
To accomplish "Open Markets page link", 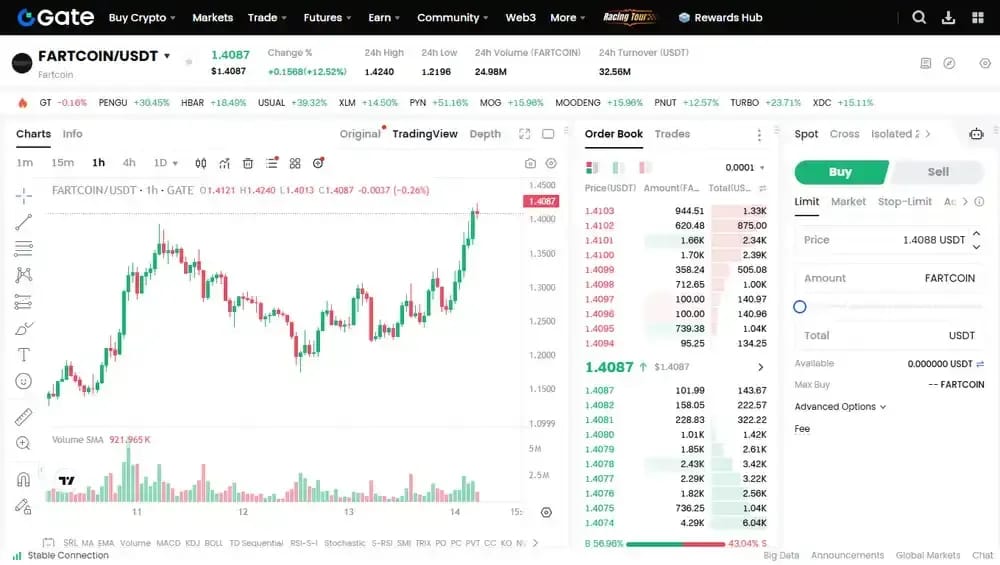I will [212, 18].
